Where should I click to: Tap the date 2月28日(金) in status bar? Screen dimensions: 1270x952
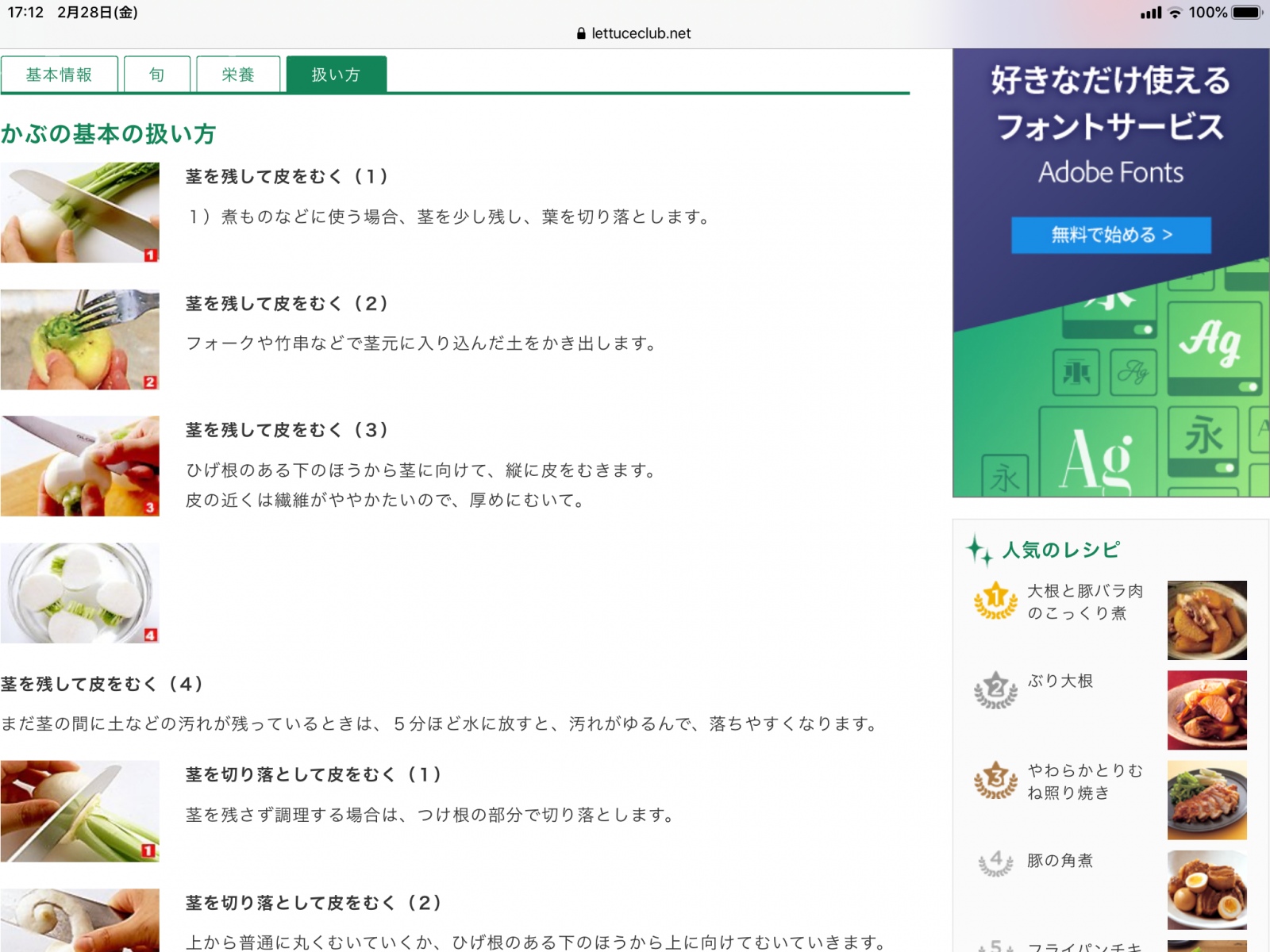pyautogui.click(x=98, y=13)
